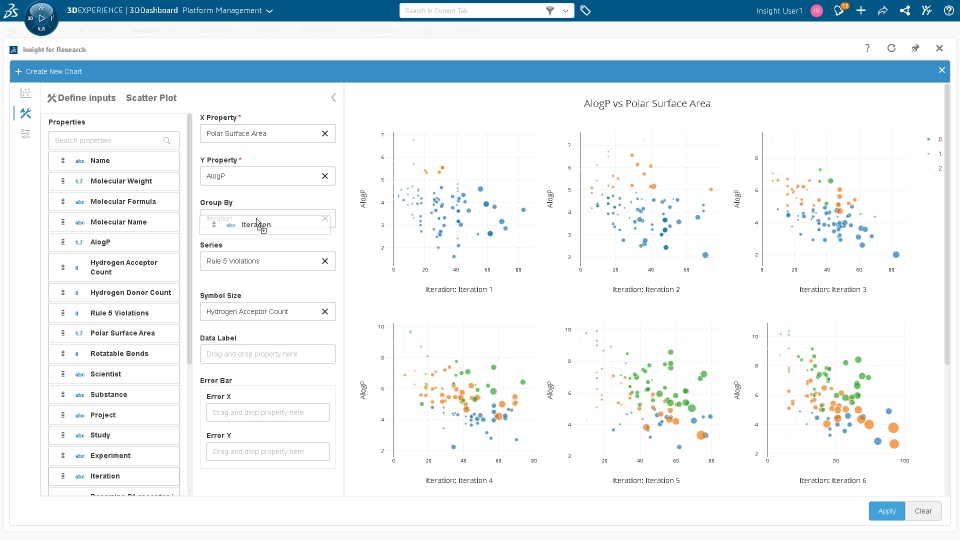Click the Clear button
Viewport: 960px width, 540px height.
[x=923, y=511]
